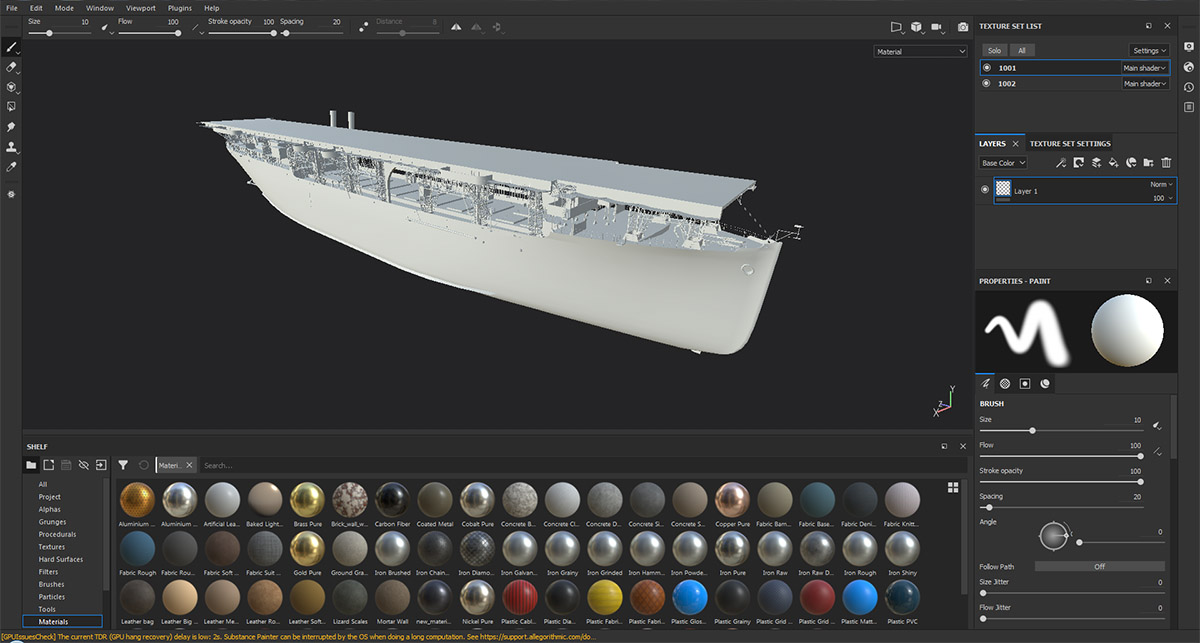Image resolution: width=1200 pixels, height=643 pixels.
Task: Open the Material viewport mode dropdown
Action: (920, 51)
